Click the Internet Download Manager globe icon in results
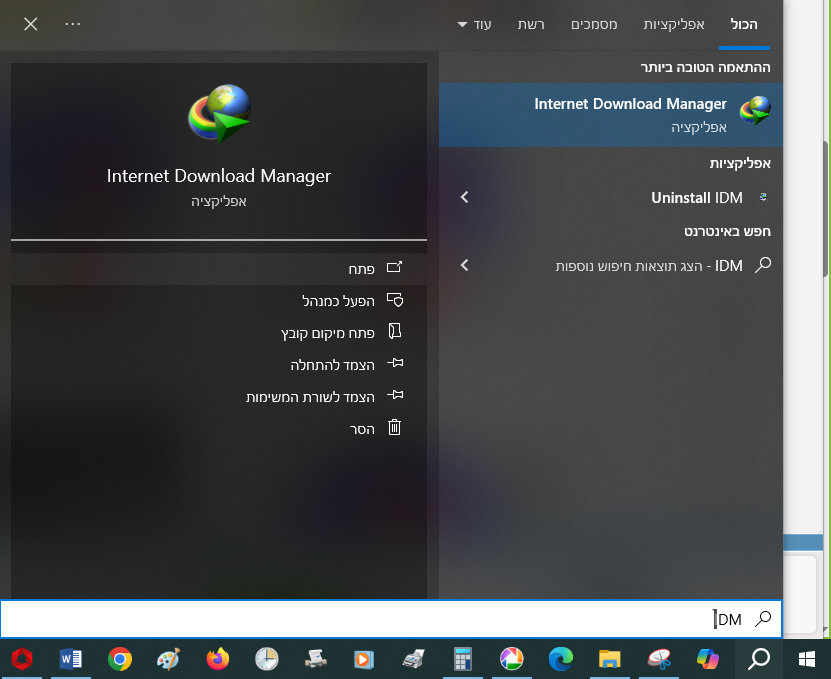Screen dimensions: 831x679 click(755, 110)
